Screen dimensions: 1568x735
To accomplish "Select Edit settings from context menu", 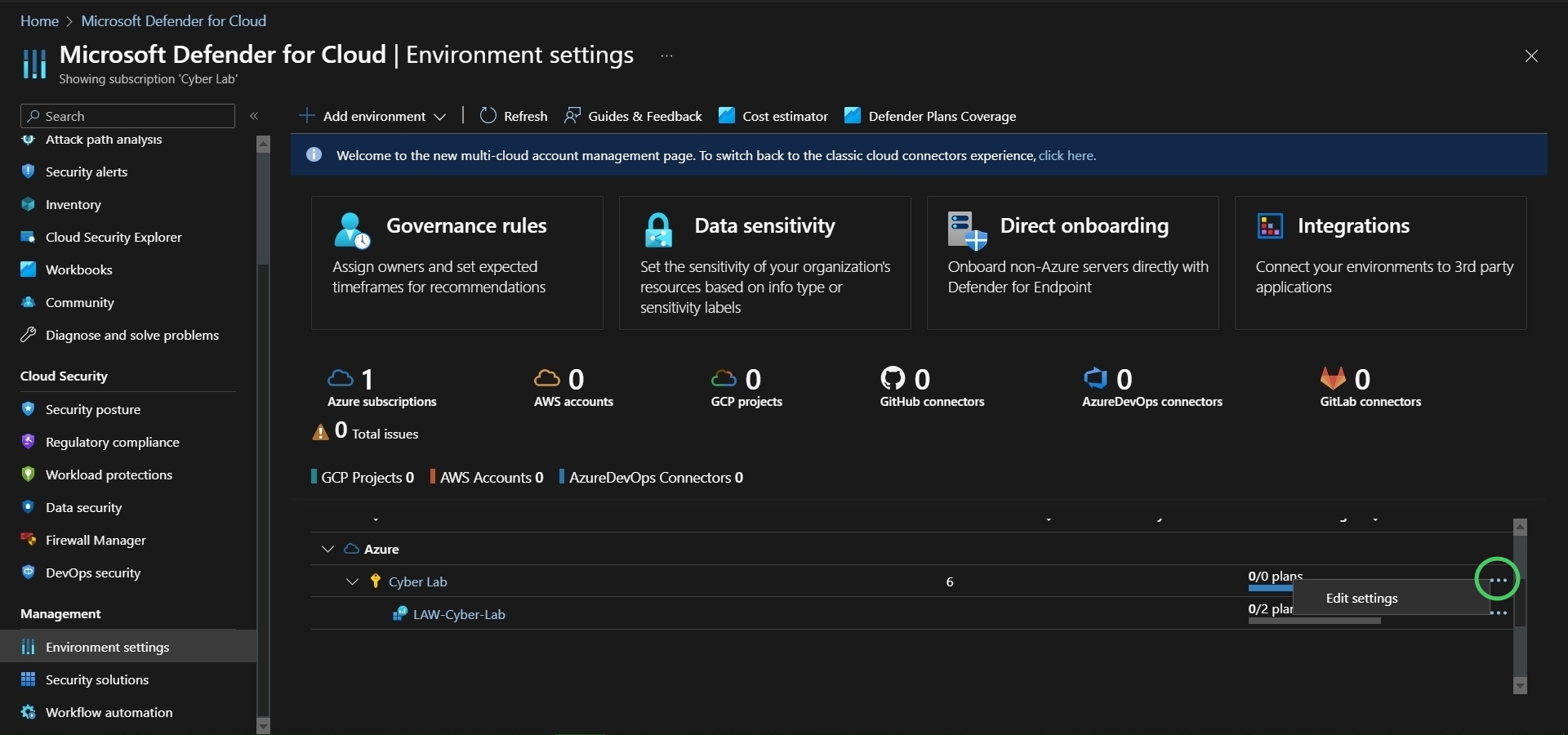I will (x=1392, y=598).
